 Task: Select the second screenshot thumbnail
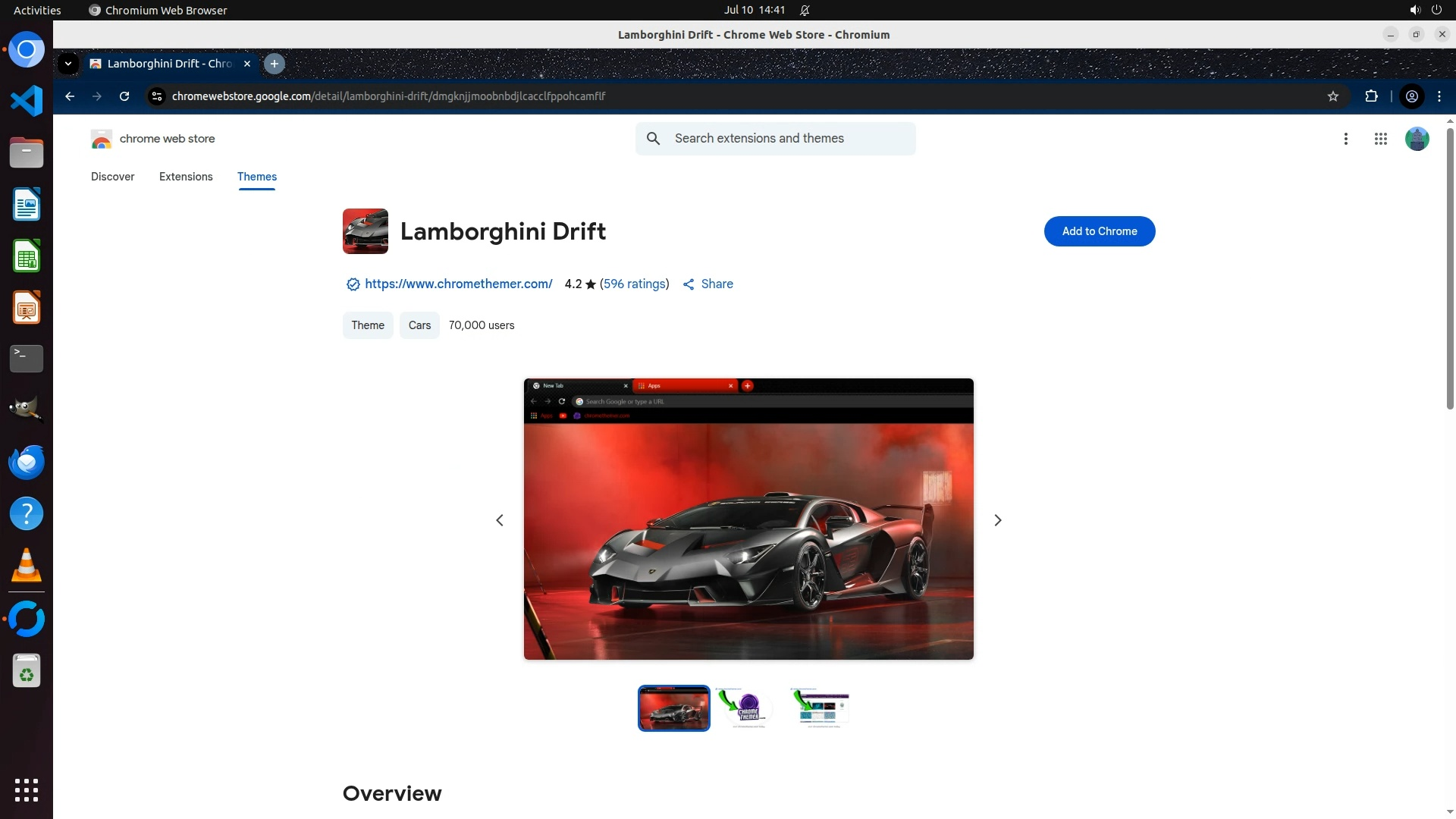pyautogui.click(x=747, y=708)
